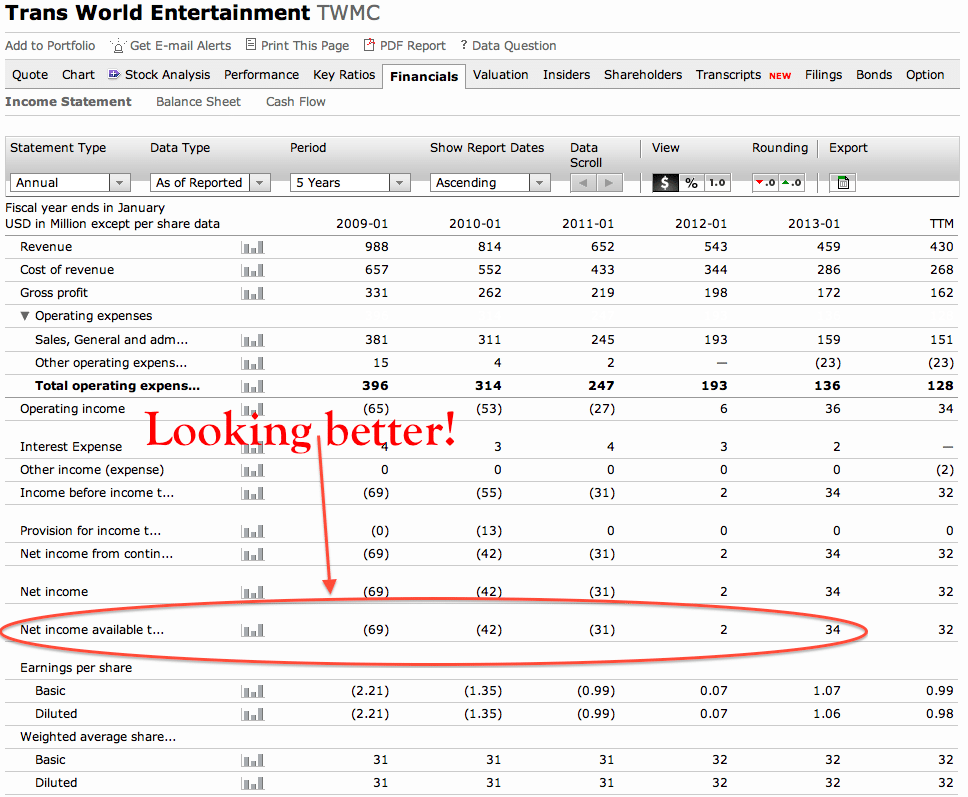
Task: Switch view to 1.0 growth mode
Action: click(x=717, y=183)
